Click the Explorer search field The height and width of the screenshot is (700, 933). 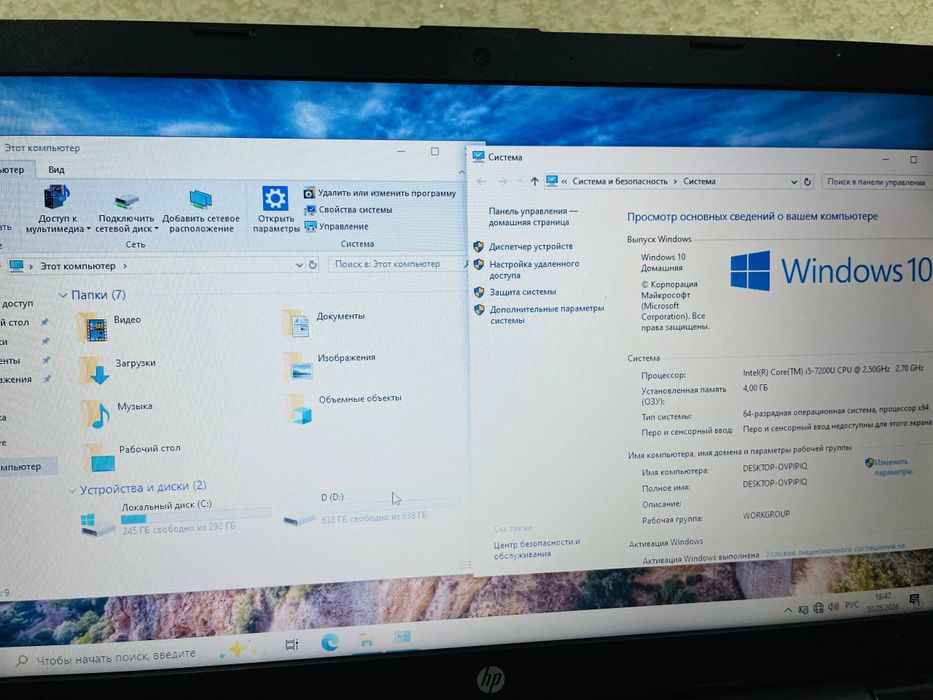[x=394, y=264]
